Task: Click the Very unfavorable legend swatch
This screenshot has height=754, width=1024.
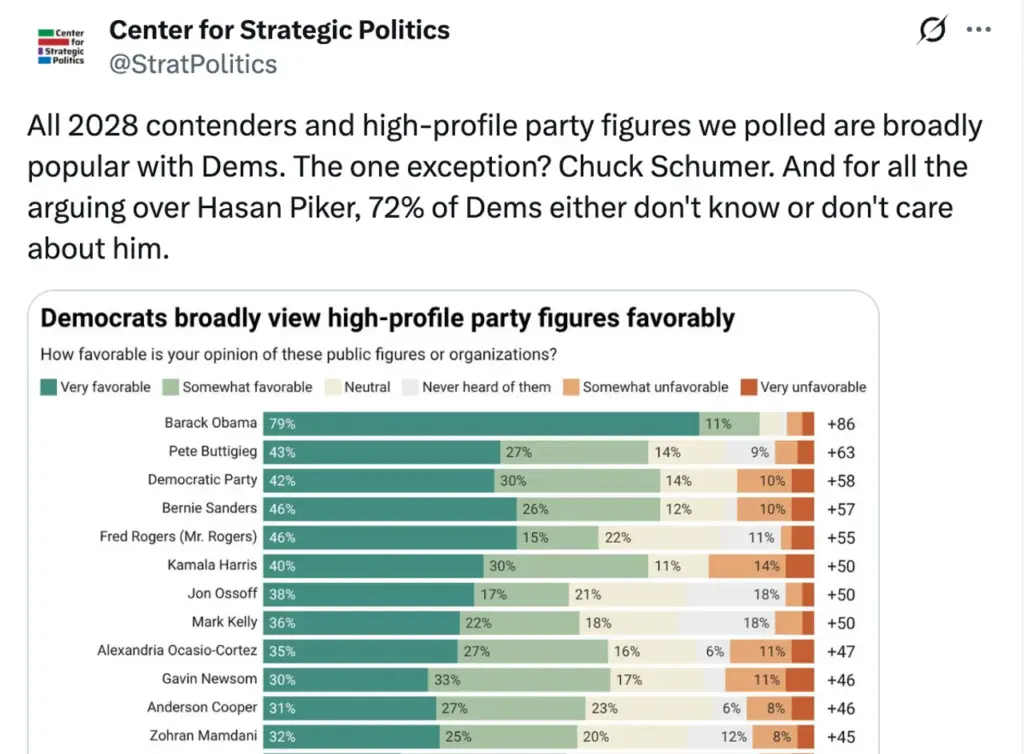Action: pyautogui.click(x=748, y=387)
